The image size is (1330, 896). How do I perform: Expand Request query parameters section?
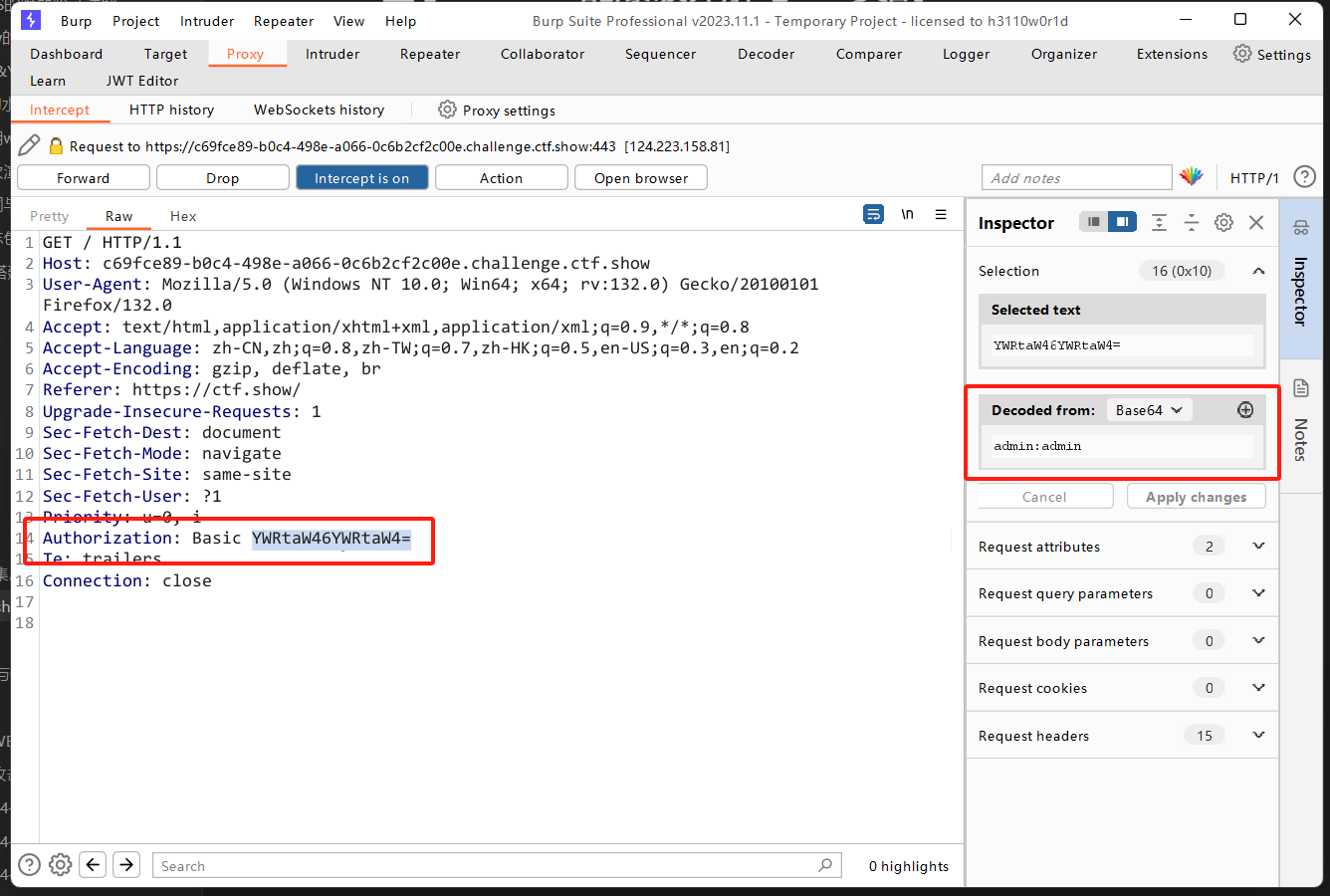(x=1122, y=593)
